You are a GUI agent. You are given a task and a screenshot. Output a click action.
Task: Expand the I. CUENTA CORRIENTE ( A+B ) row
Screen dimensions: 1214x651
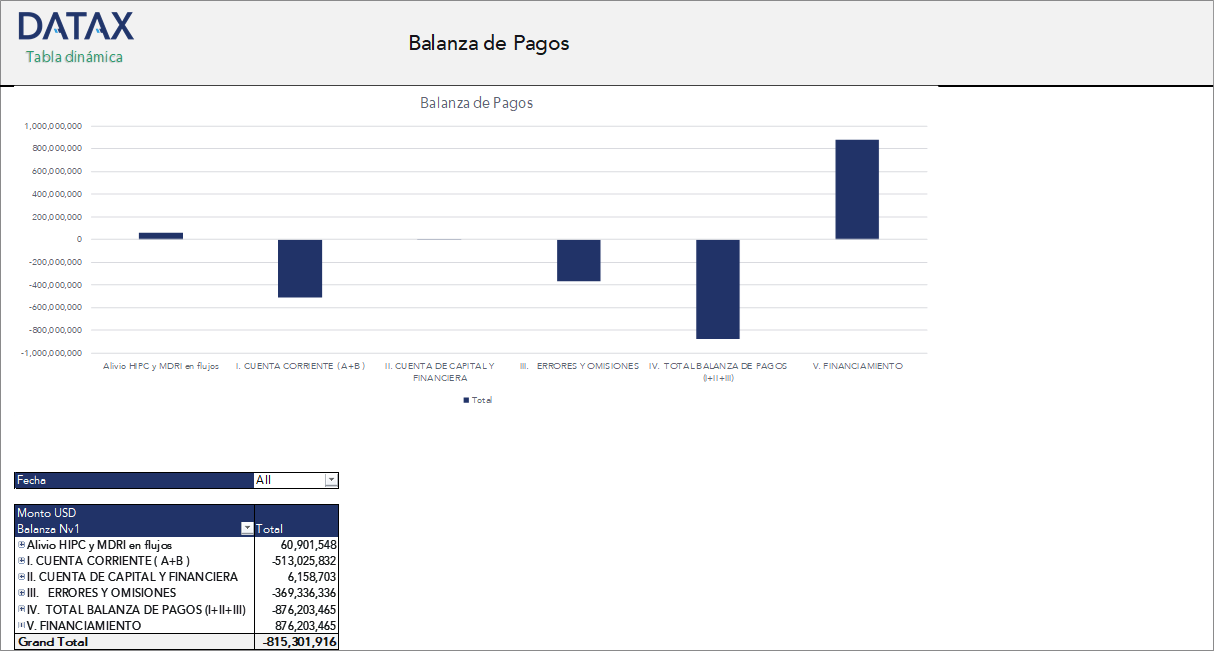pos(21,561)
